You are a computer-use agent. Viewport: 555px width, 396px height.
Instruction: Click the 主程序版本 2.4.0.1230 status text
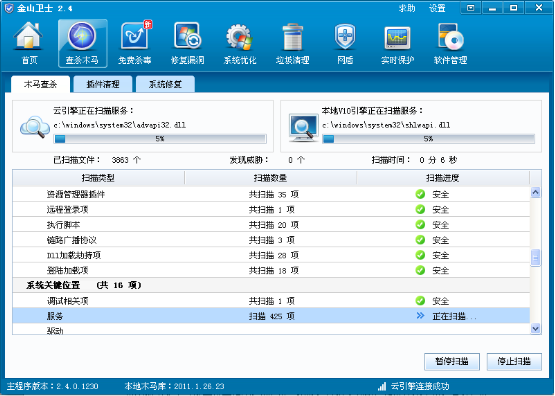tap(53, 386)
